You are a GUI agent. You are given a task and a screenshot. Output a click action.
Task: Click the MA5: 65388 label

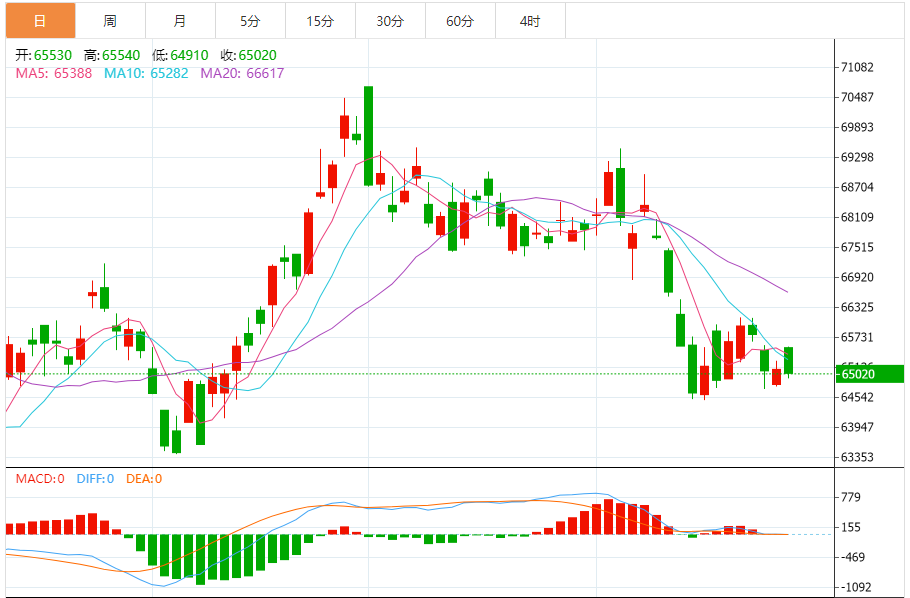pos(53,73)
